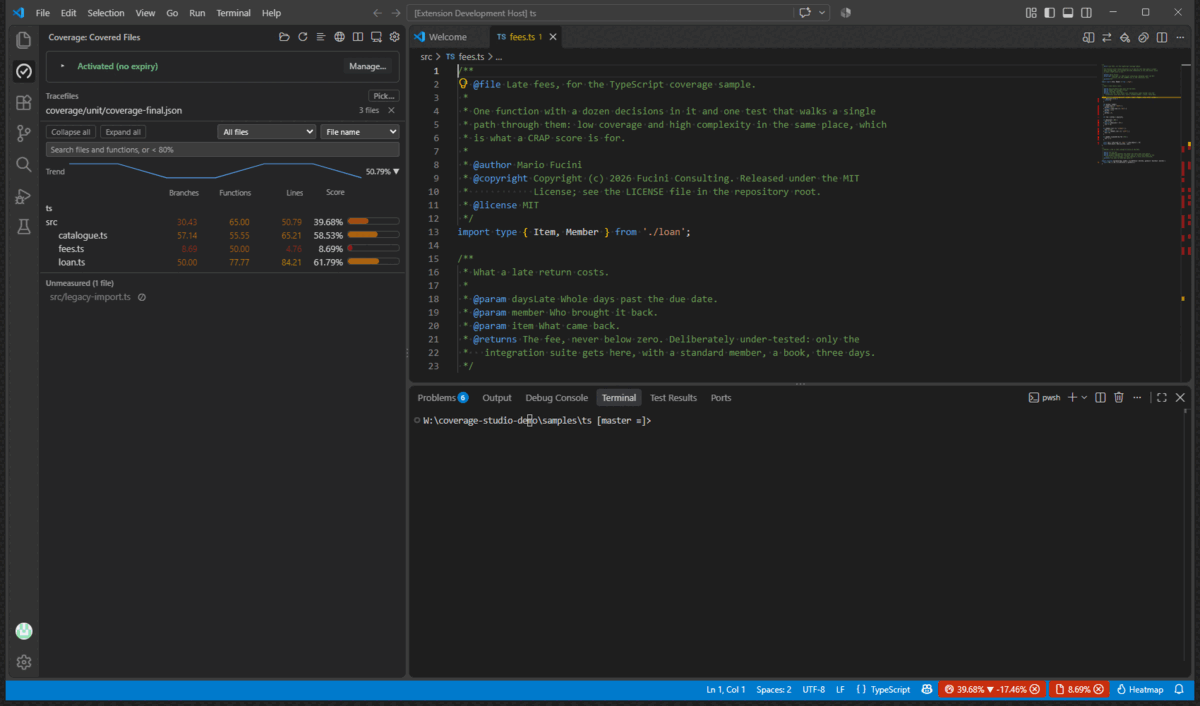Click the 39.68% coverage status bar item
Image resolution: width=1200 pixels, height=706 pixels.
click(x=990, y=690)
